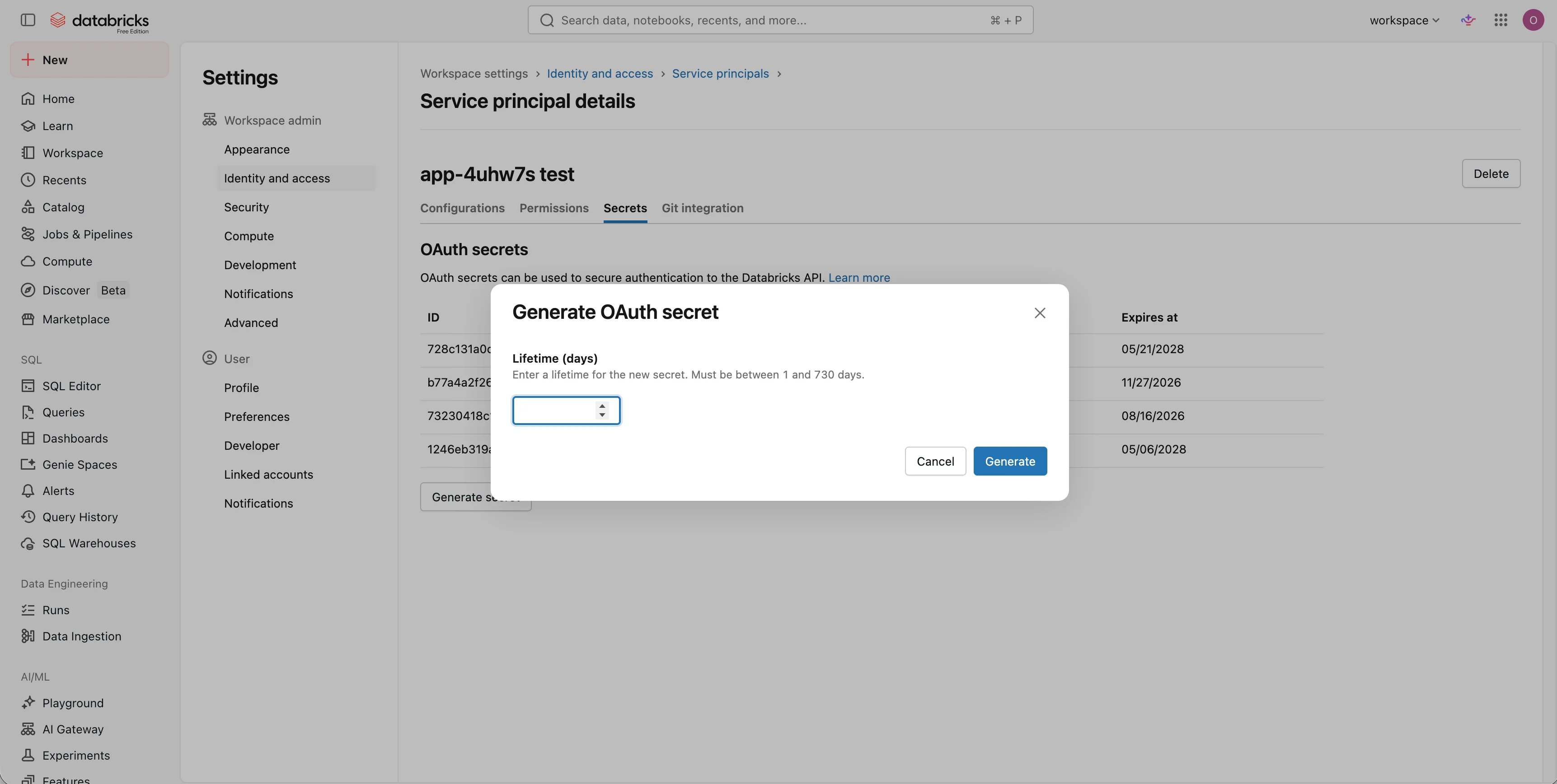The image size is (1557, 784).
Task: Click into the Lifetime (days) input field
Action: 566,411
